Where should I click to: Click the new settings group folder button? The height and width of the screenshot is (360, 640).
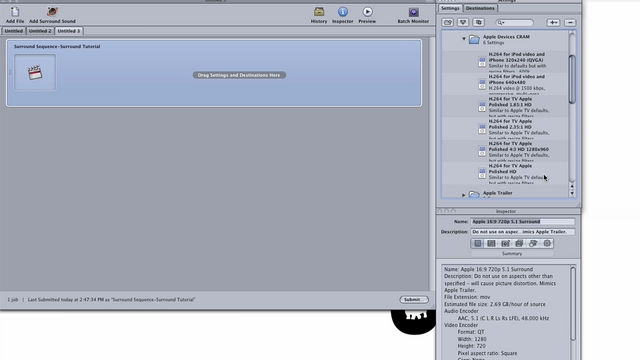click(x=448, y=22)
